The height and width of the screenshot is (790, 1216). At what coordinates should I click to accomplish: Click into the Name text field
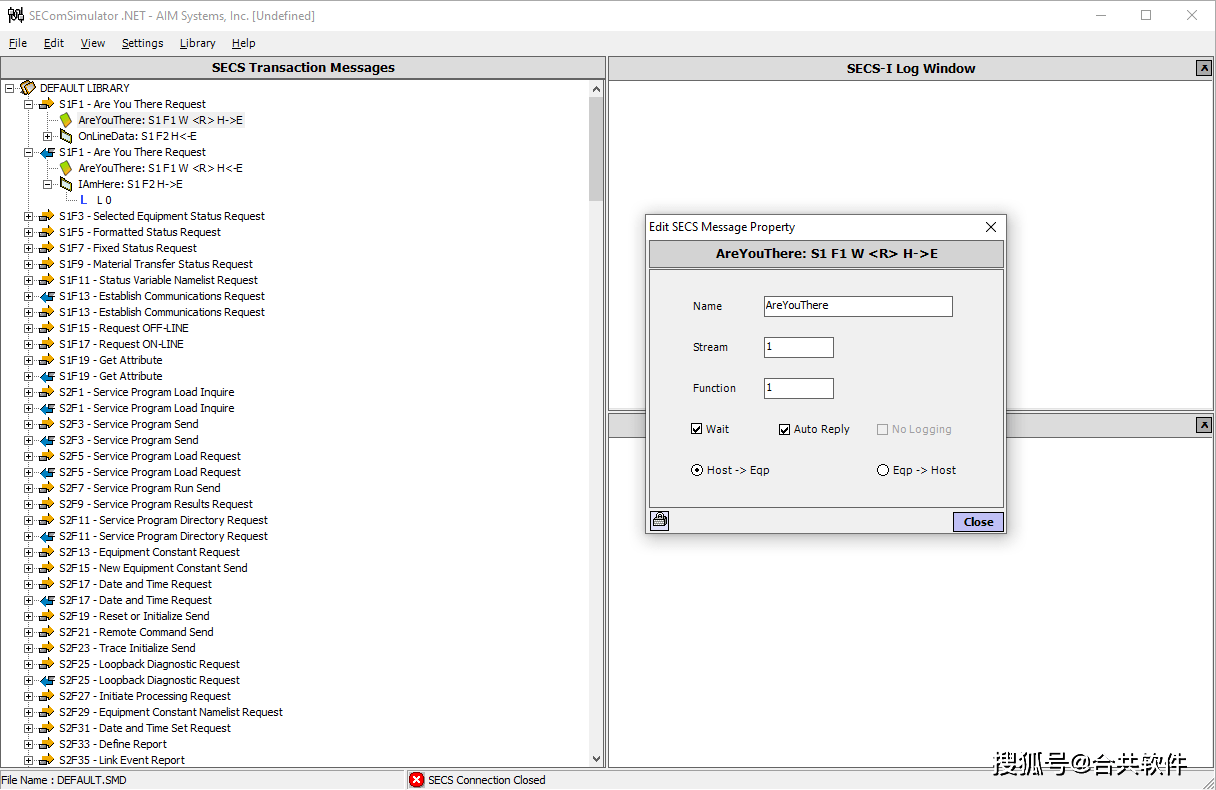point(857,306)
